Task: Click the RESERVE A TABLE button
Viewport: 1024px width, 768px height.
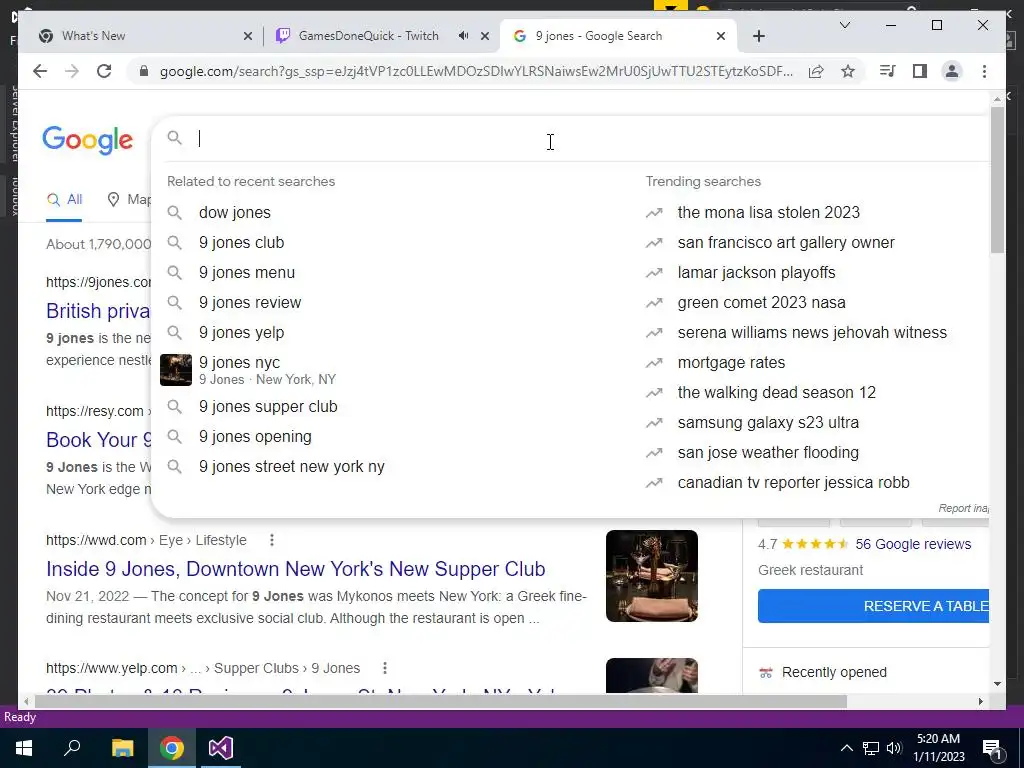Action: tap(873, 606)
